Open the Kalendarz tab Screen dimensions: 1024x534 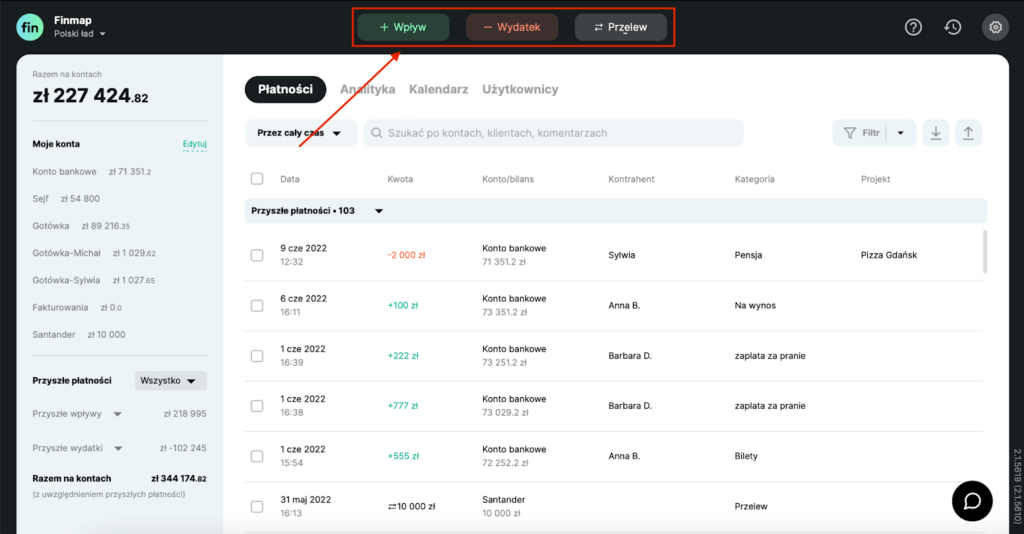click(x=438, y=89)
